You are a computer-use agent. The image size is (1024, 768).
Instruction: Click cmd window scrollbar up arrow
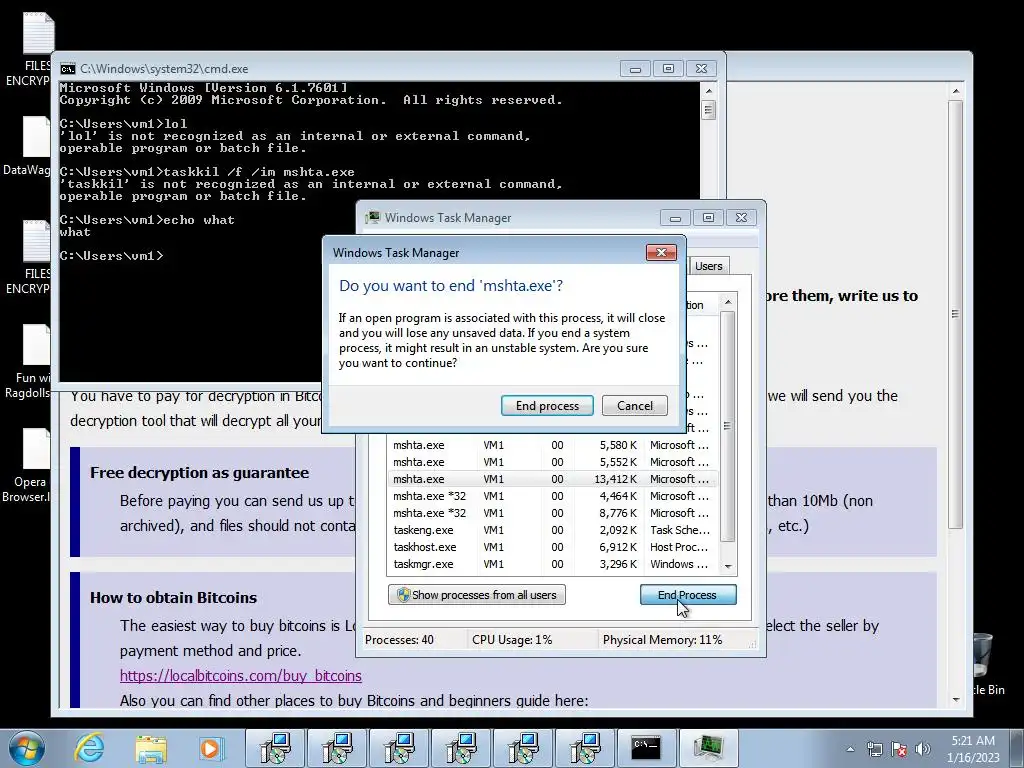[x=709, y=91]
